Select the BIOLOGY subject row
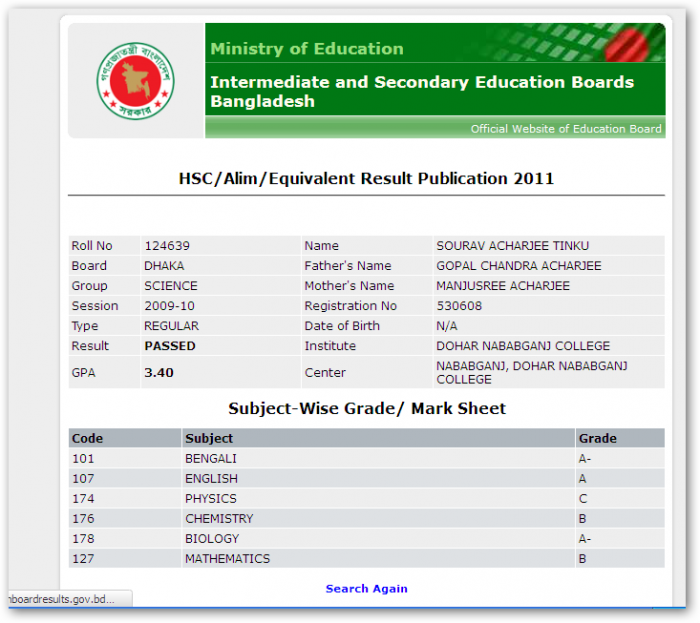 pos(367,539)
